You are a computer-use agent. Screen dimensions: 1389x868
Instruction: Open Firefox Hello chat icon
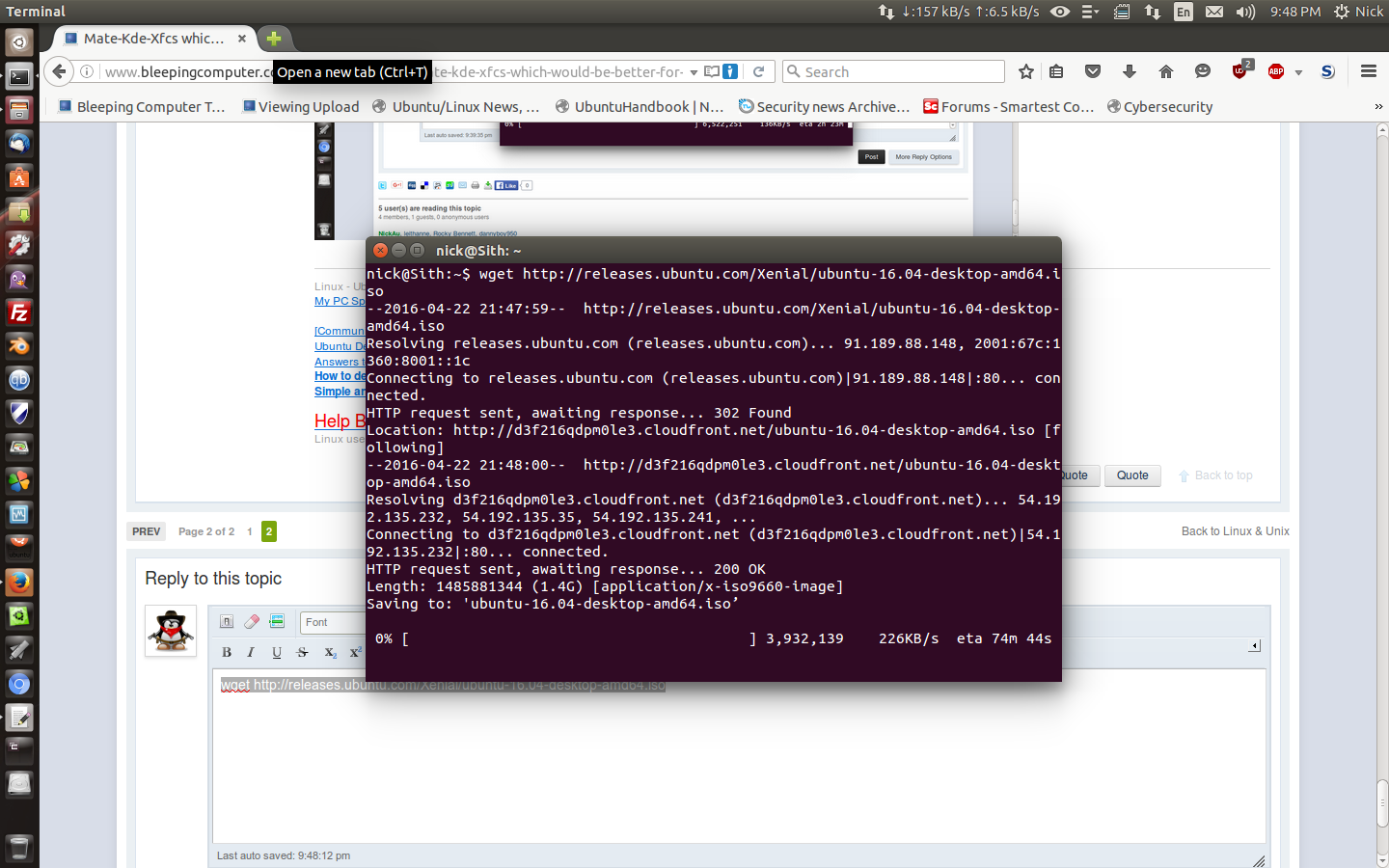(1203, 71)
